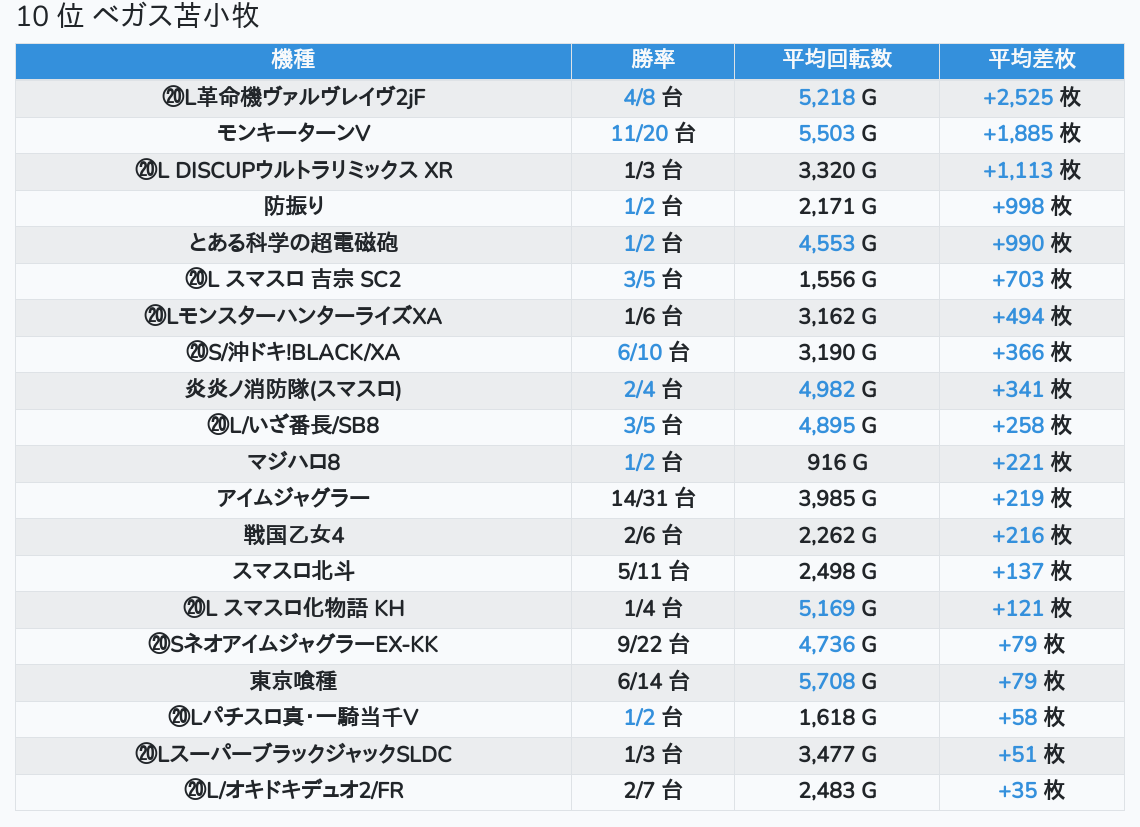Select the 10位 ベガス苫小牧 heading
The width and height of the screenshot is (1140, 827).
pyautogui.click(x=138, y=17)
